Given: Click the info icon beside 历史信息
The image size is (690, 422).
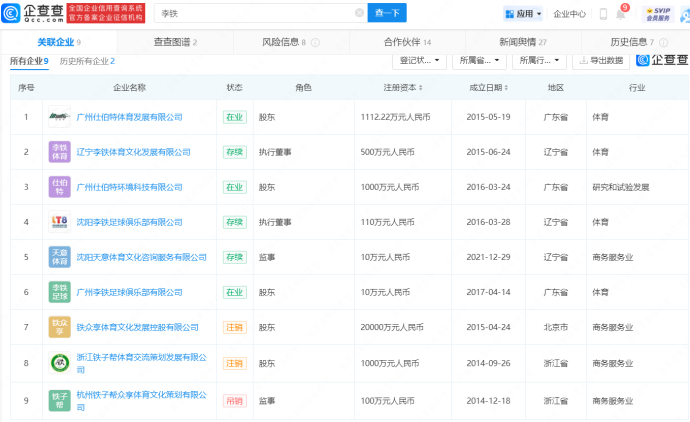Looking at the screenshot, I should [x=663, y=43].
